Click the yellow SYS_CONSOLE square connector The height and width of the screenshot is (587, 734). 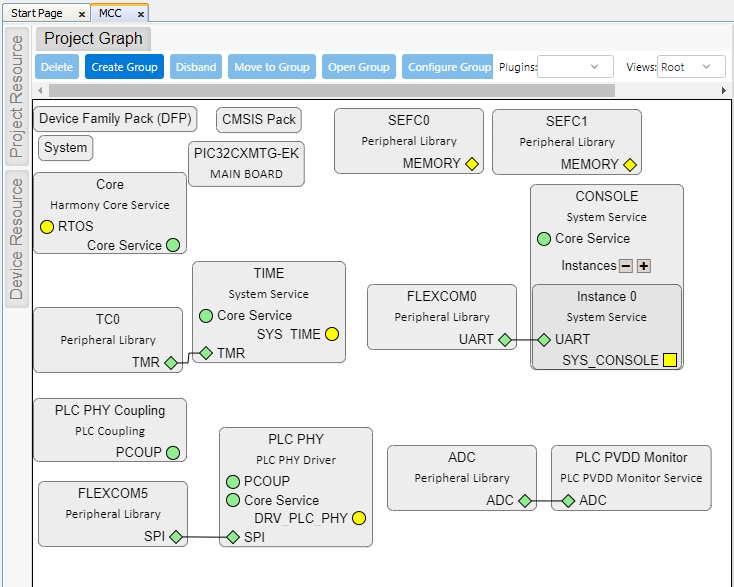pos(670,360)
